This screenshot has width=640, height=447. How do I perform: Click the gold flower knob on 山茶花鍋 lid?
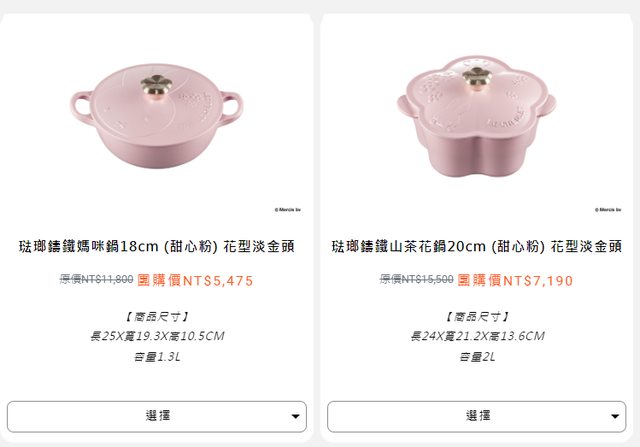[476, 80]
